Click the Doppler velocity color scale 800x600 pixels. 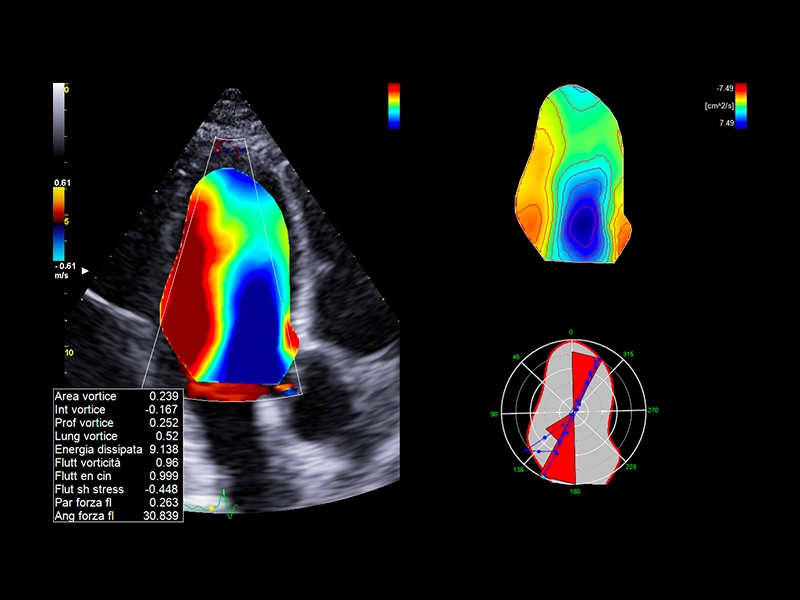59,223
